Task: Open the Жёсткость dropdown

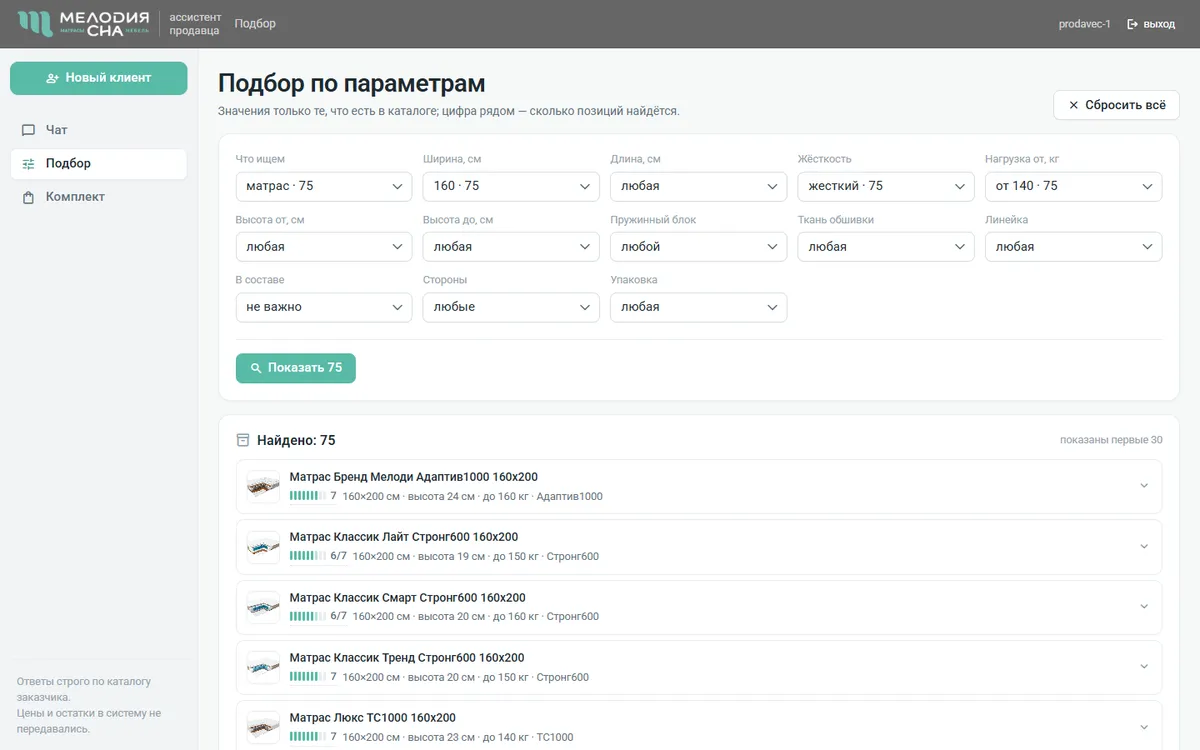Action: pos(886,186)
